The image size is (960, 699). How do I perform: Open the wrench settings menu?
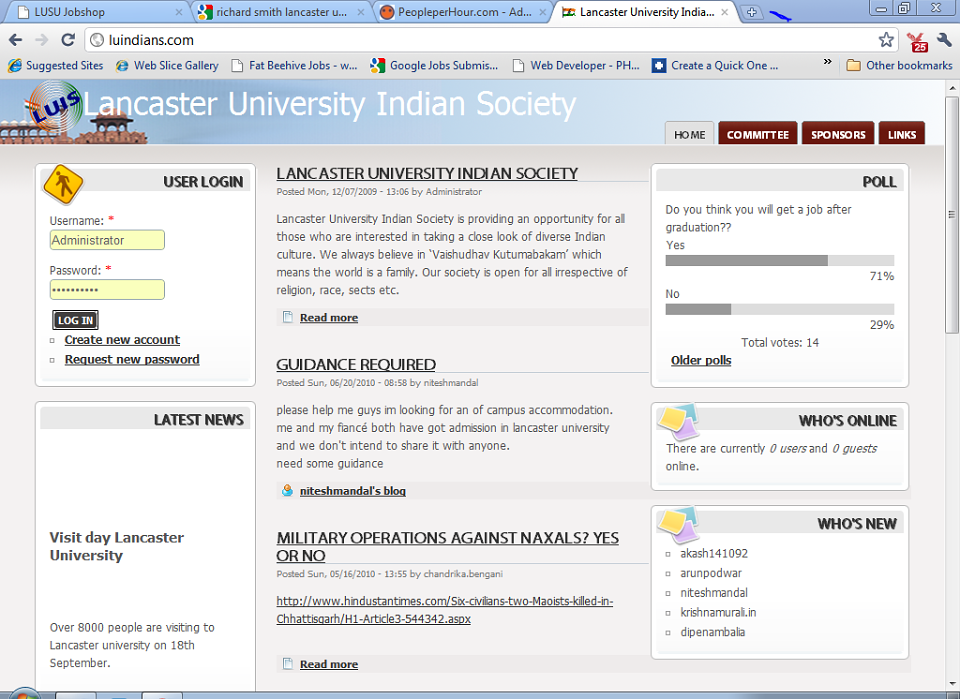[x=943, y=40]
